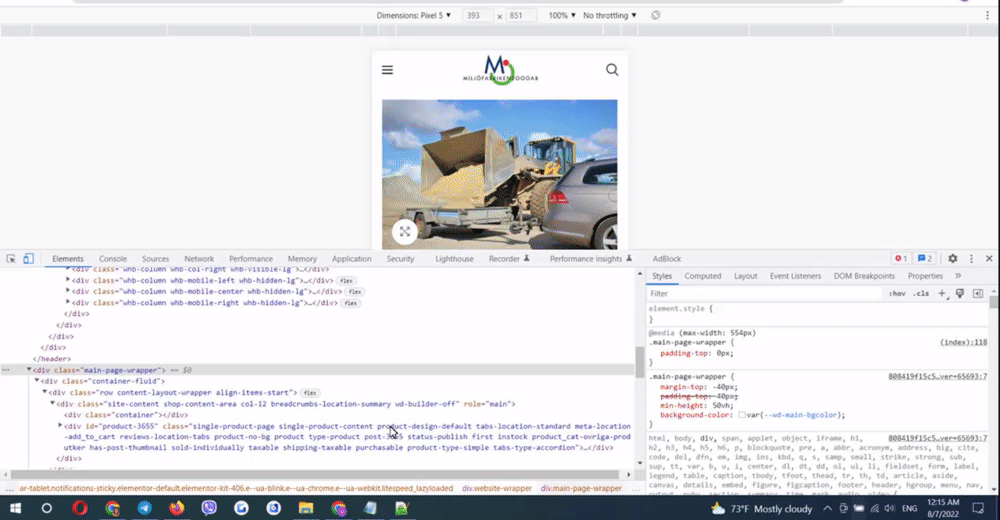Rotate device orientation icon in device toolbar
Viewport: 1000px width, 520px height.
[x=656, y=15]
